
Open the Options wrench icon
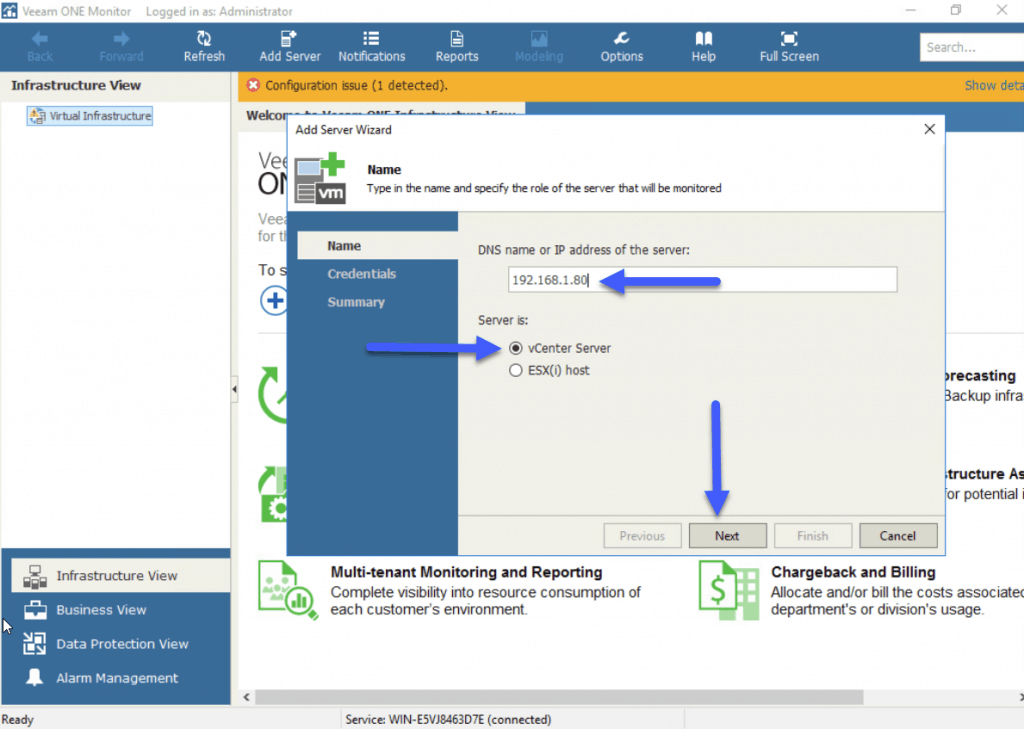click(x=622, y=39)
